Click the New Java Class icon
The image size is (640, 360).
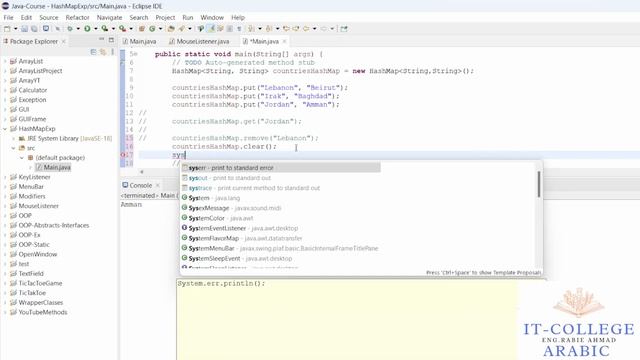click(x=152, y=29)
